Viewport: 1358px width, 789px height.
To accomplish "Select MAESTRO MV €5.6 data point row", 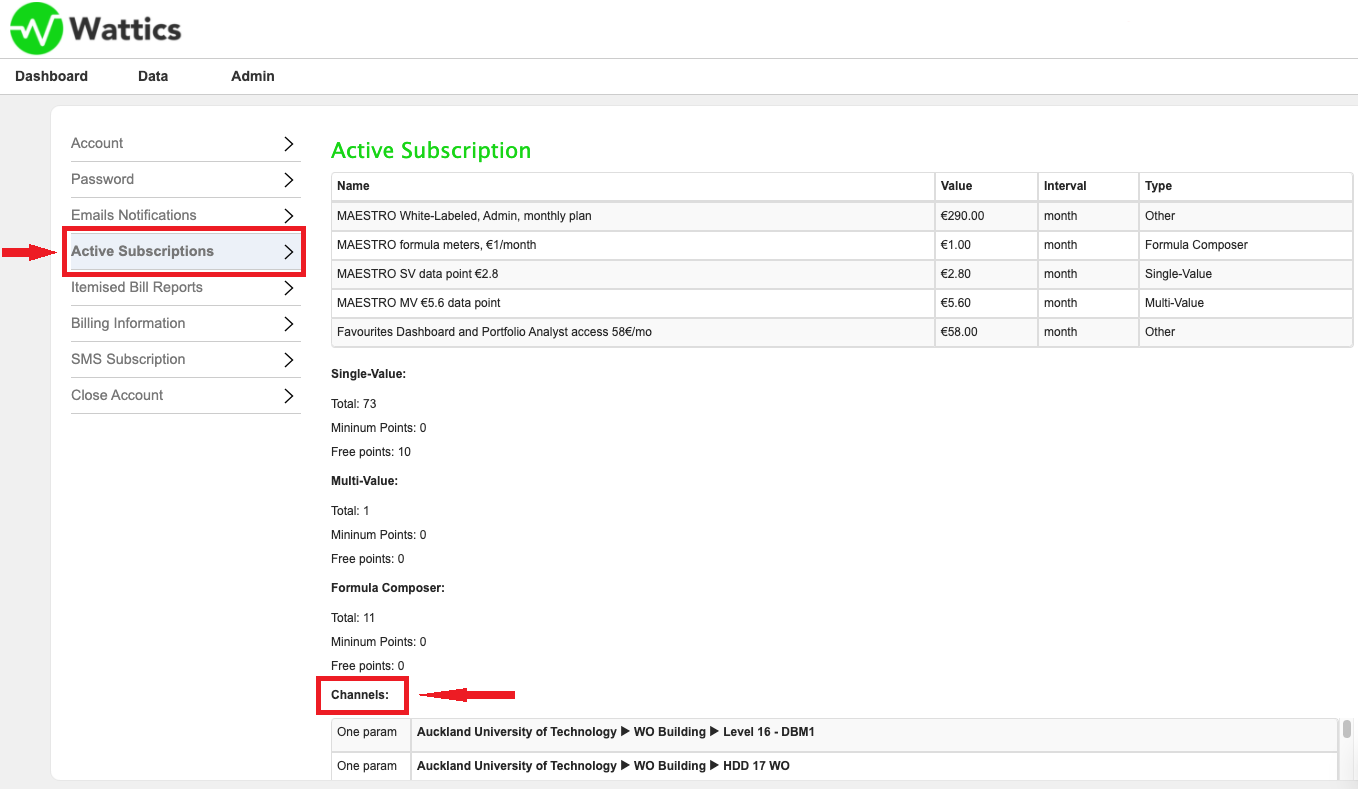I will pyautogui.click(x=842, y=303).
